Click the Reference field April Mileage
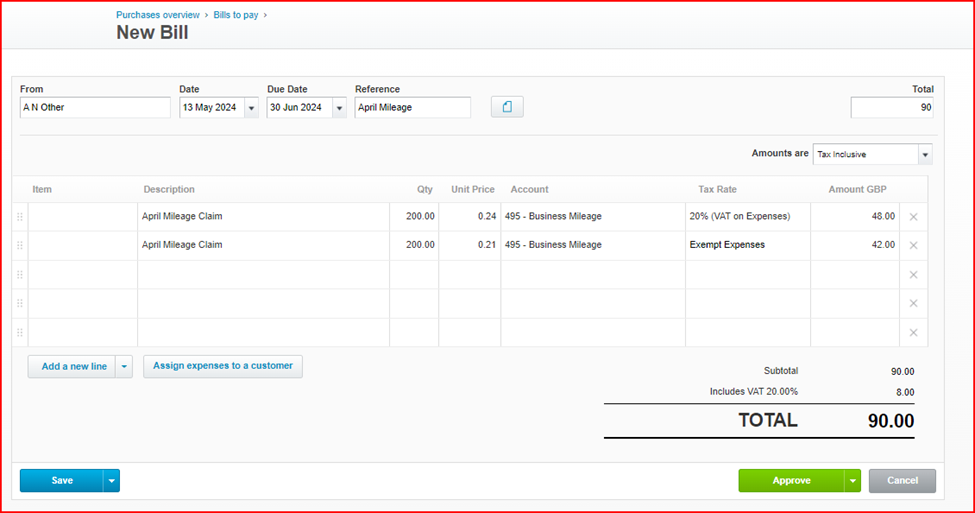975x513 pixels. click(413, 108)
